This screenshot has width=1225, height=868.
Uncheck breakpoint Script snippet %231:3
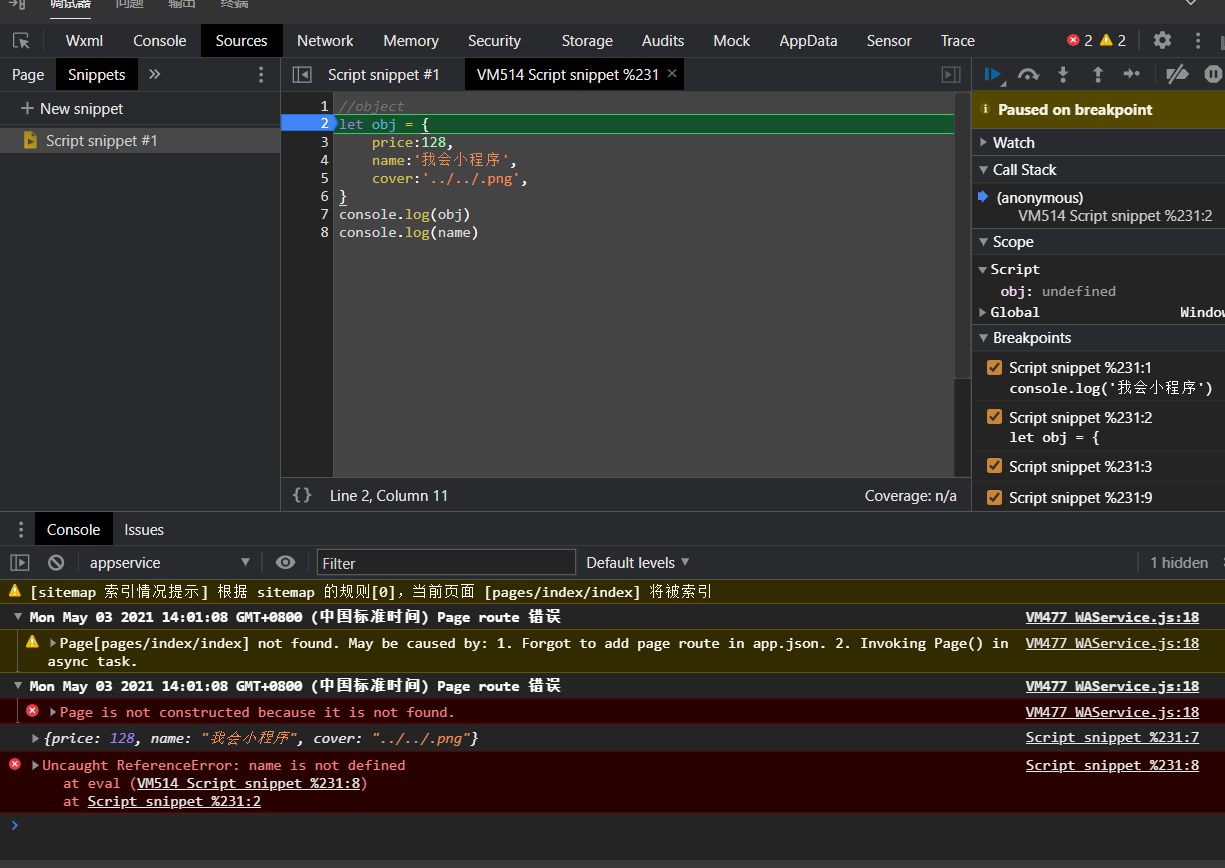coord(994,465)
